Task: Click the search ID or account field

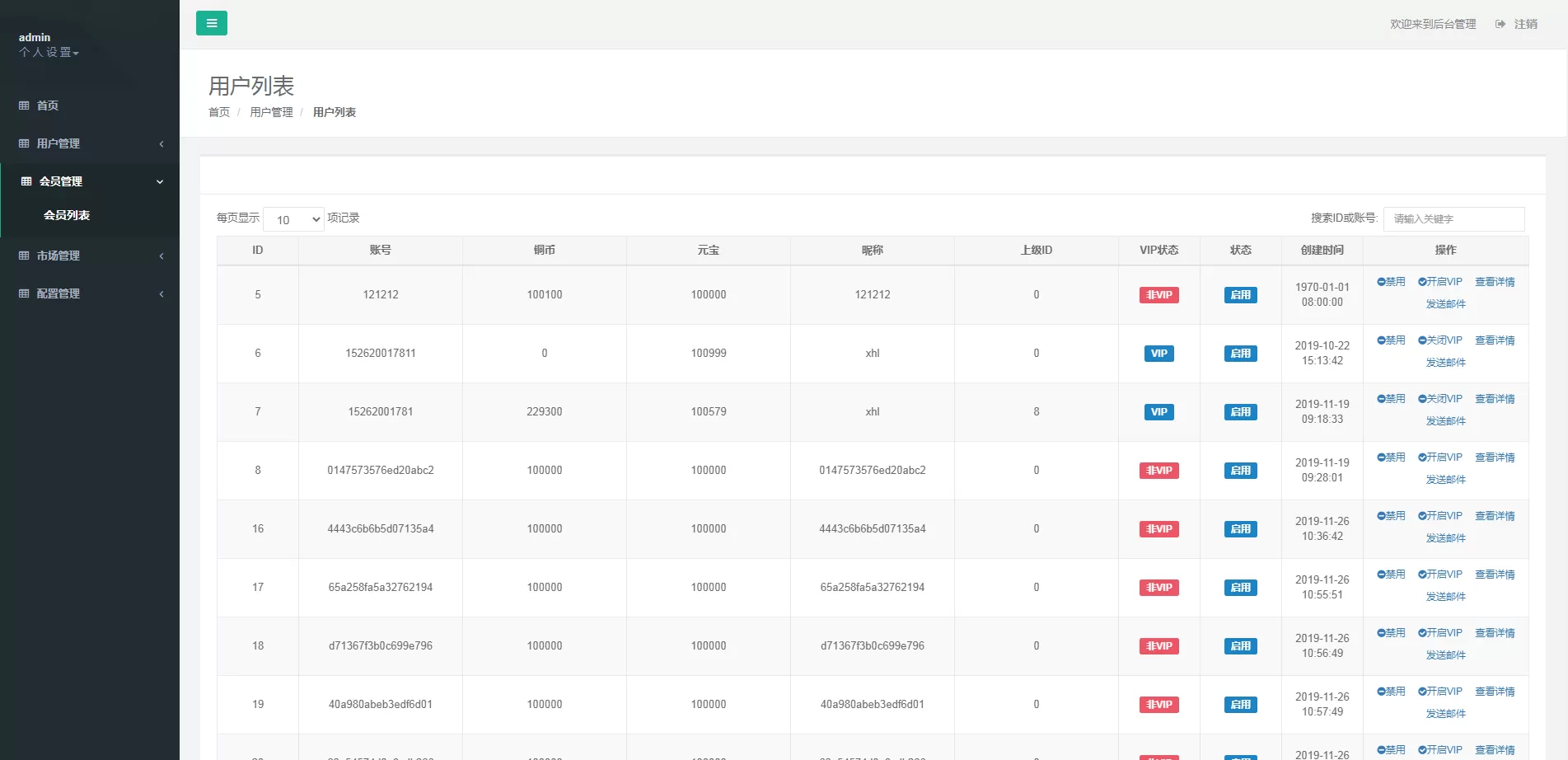Action: click(1453, 218)
